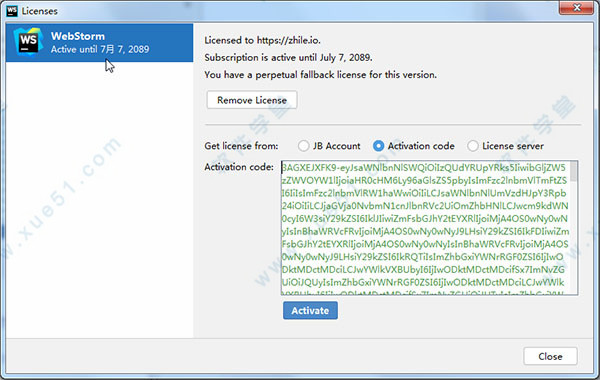The height and width of the screenshot is (380, 600).
Task: Click inside the Activation code text area
Action: pyautogui.click(x=426, y=228)
